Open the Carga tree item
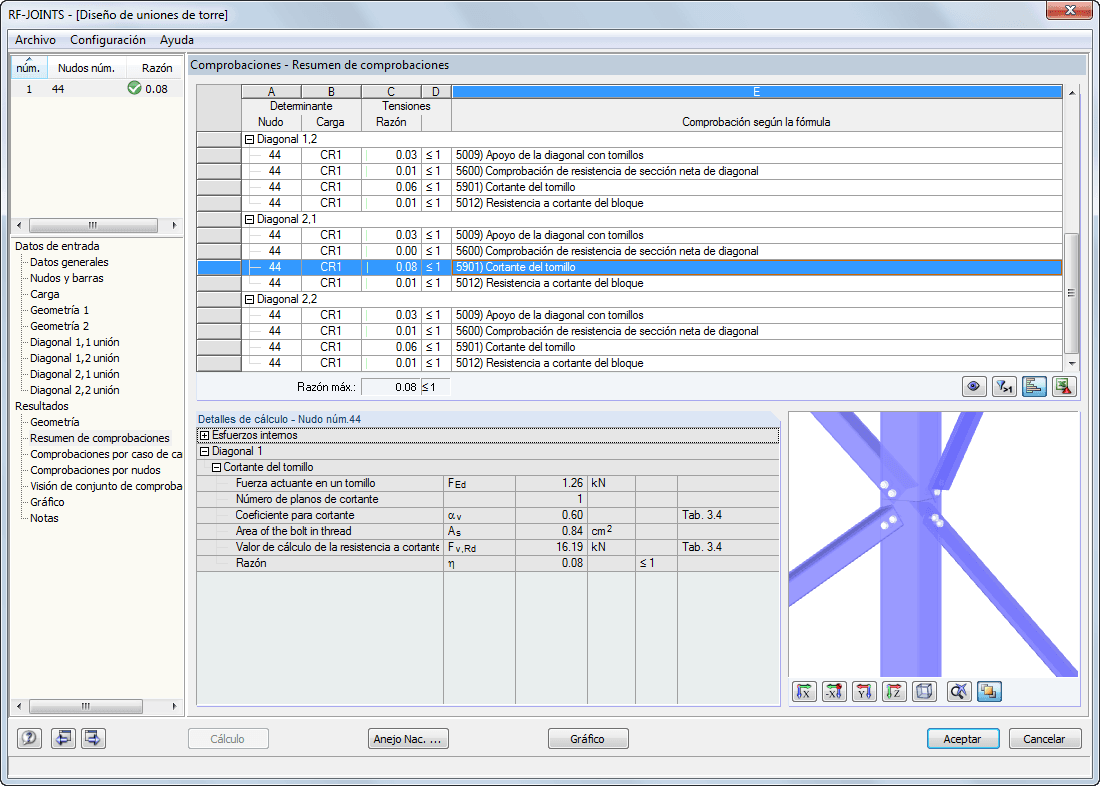The width and height of the screenshot is (1100, 786). pyautogui.click(x=45, y=295)
